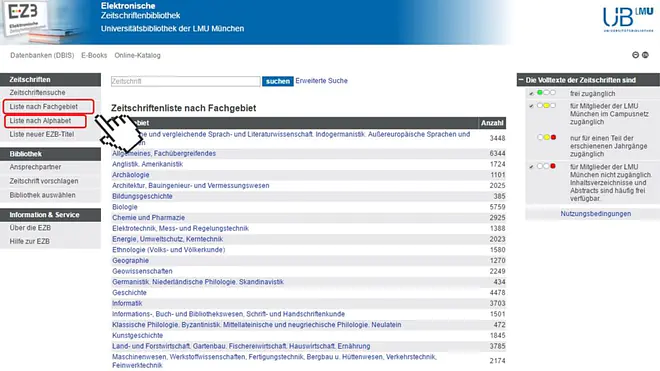Open 'Klassische Philologie. Byzantinistik' subject
The image size is (660, 371).
click(x=257, y=325)
